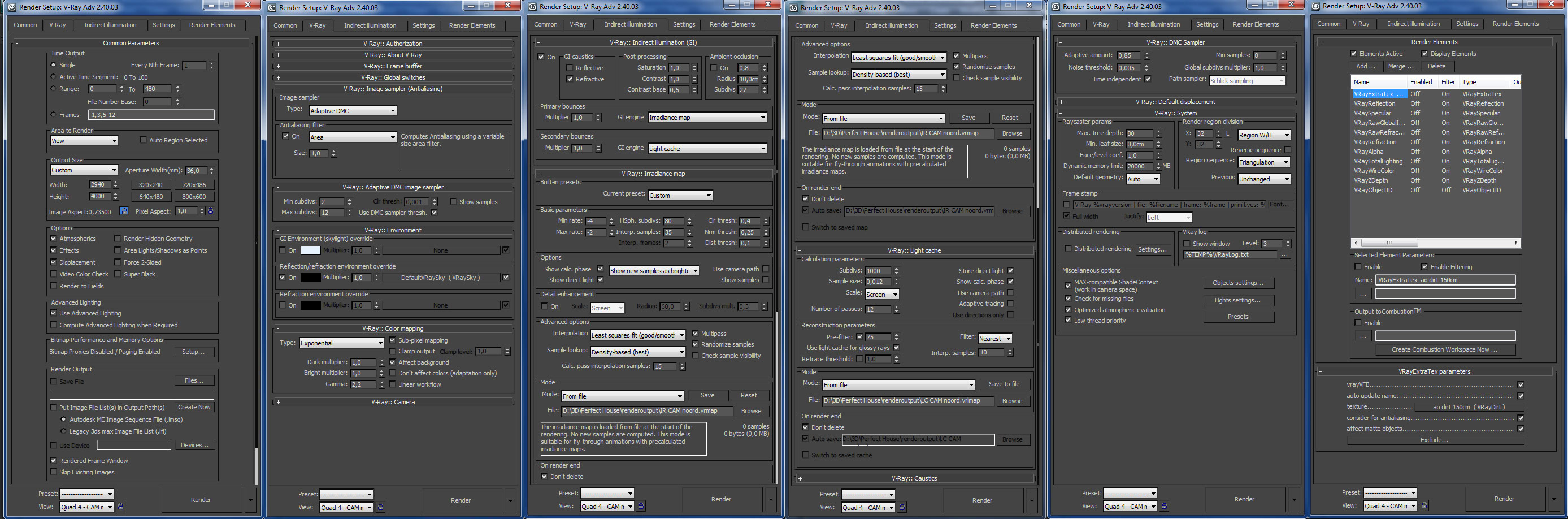Viewport: 1568px width, 519px height.
Task: Click GI Environment skylight color swatch
Action: (310, 250)
